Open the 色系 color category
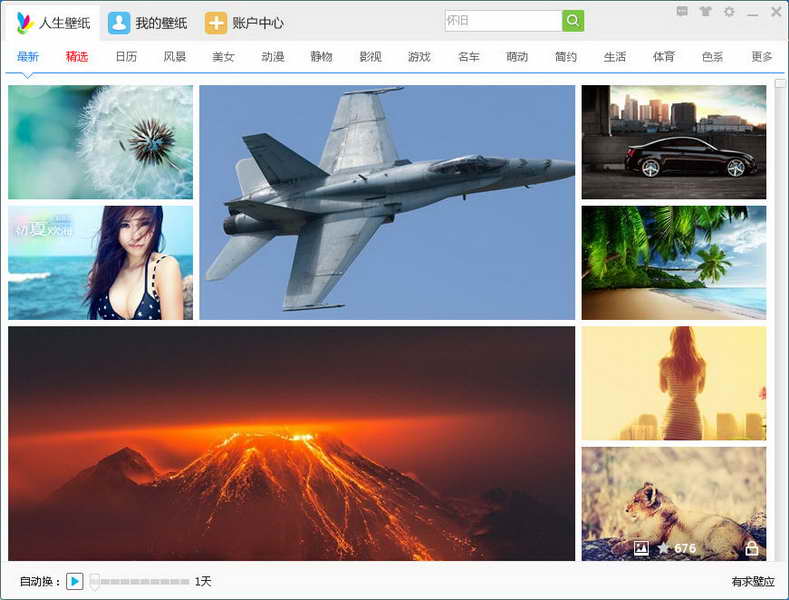Image resolution: width=789 pixels, height=600 pixels. (x=713, y=57)
